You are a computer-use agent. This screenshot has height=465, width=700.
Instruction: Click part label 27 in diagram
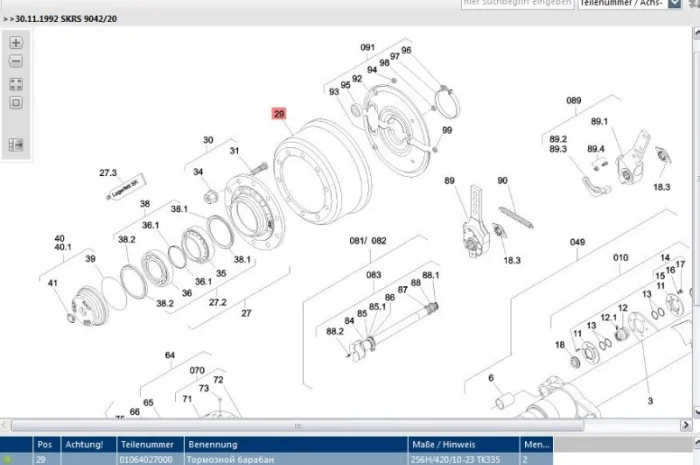pyautogui.click(x=245, y=313)
